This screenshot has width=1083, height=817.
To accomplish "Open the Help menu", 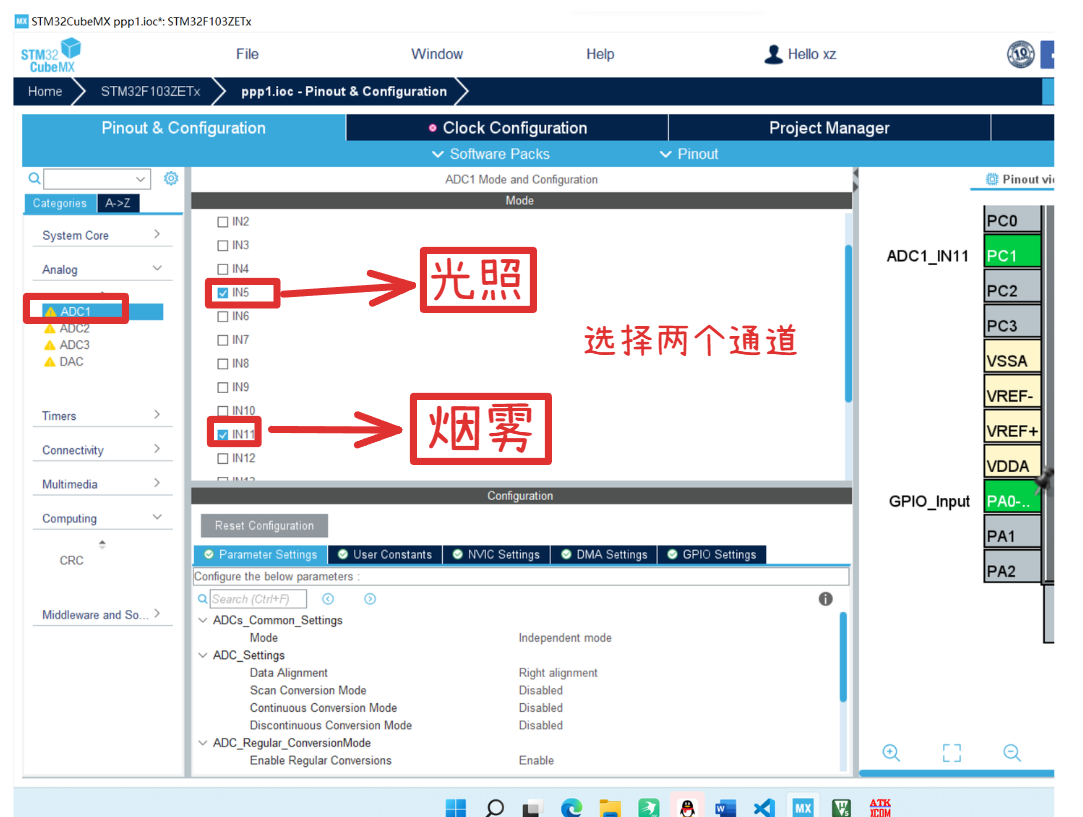I will (x=600, y=54).
